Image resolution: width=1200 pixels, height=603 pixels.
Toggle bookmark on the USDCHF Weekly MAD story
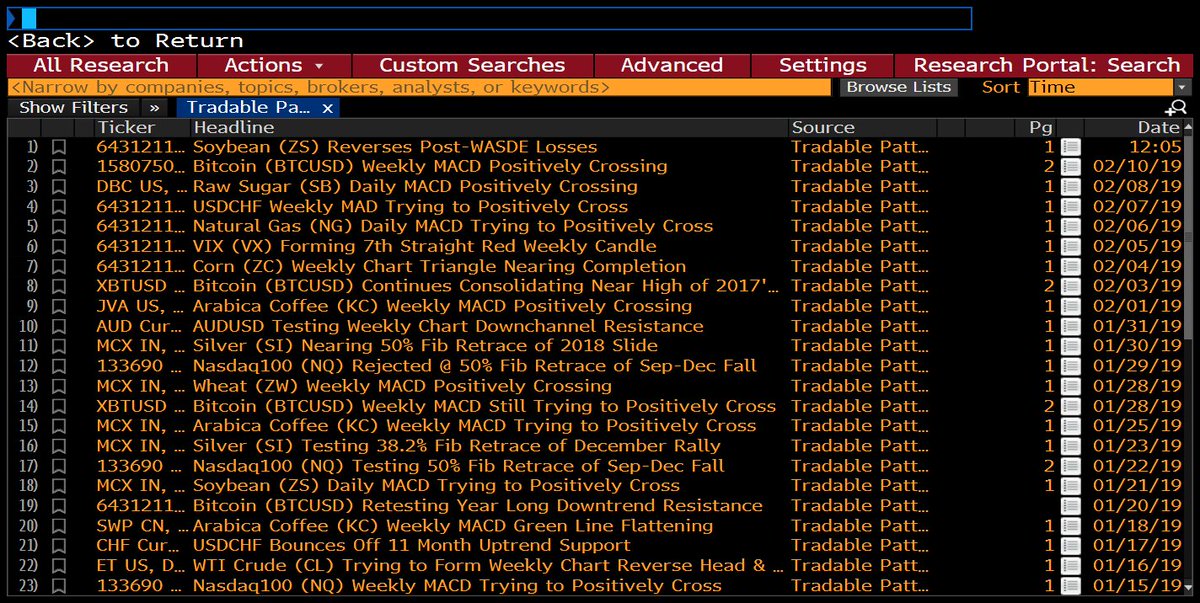pyautogui.click(x=58, y=207)
